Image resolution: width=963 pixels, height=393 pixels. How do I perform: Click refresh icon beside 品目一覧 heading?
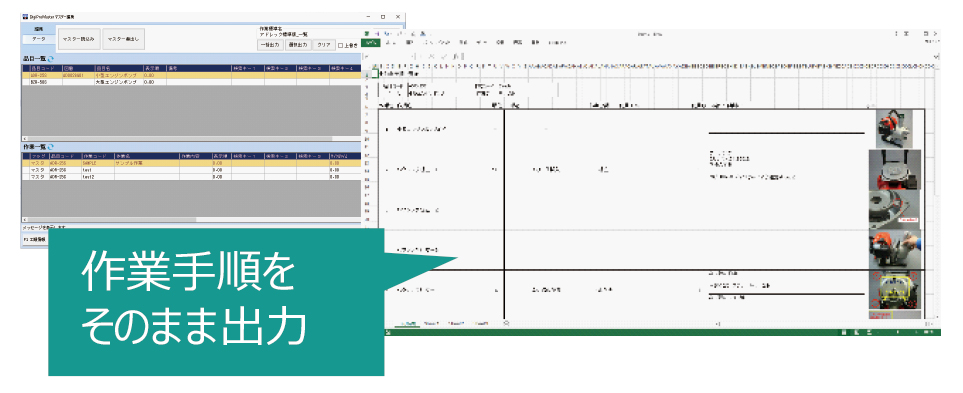(51, 58)
